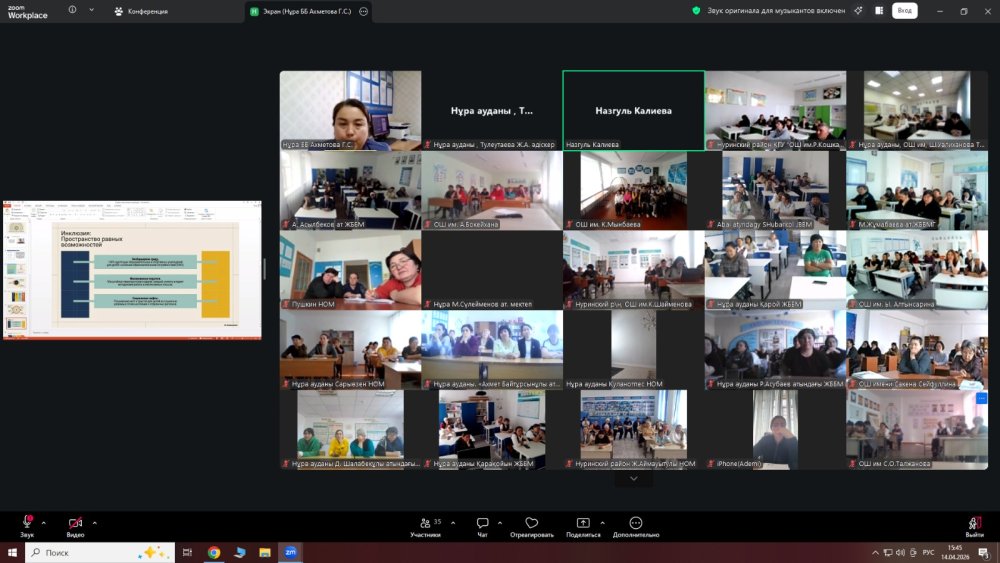
Task: Open the AI Companion sparkle icon
Action: point(858,11)
